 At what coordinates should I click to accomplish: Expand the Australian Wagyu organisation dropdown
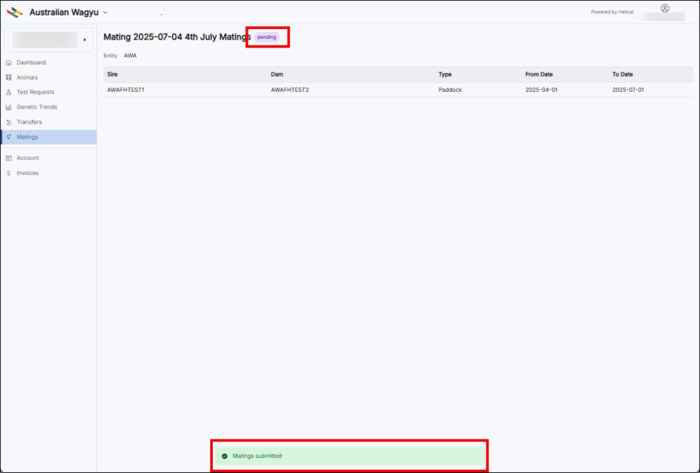tap(105, 12)
